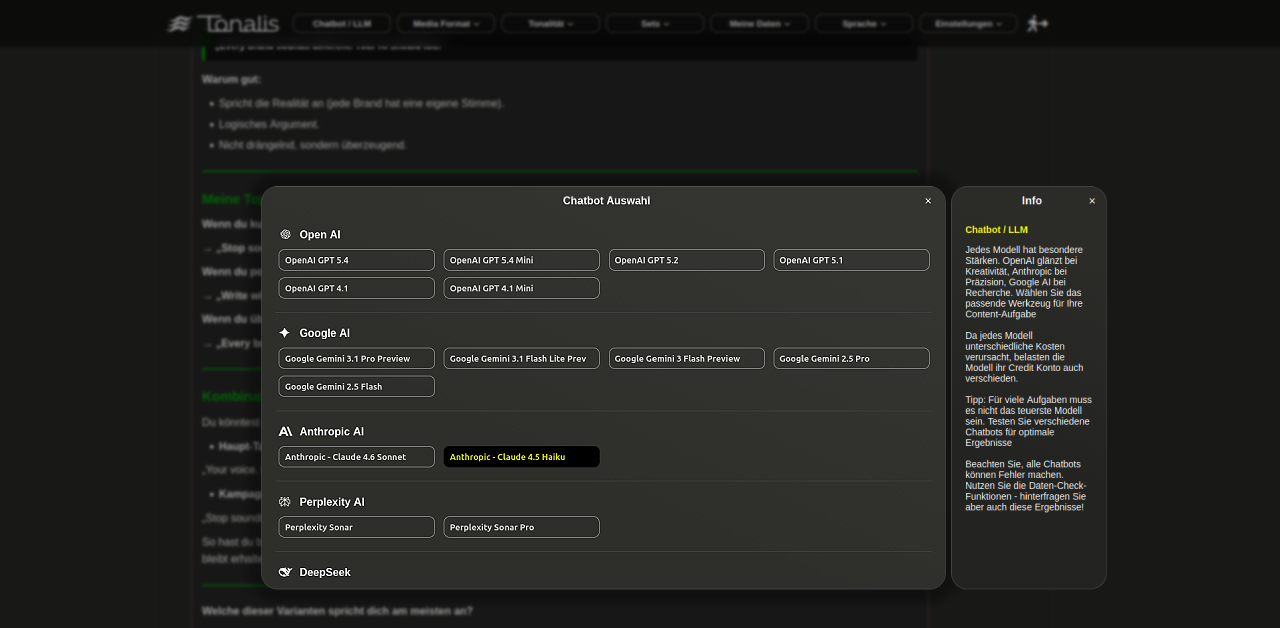Open the Tonalität dropdown menu
The image size is (1280, 628).
[551, 24]
